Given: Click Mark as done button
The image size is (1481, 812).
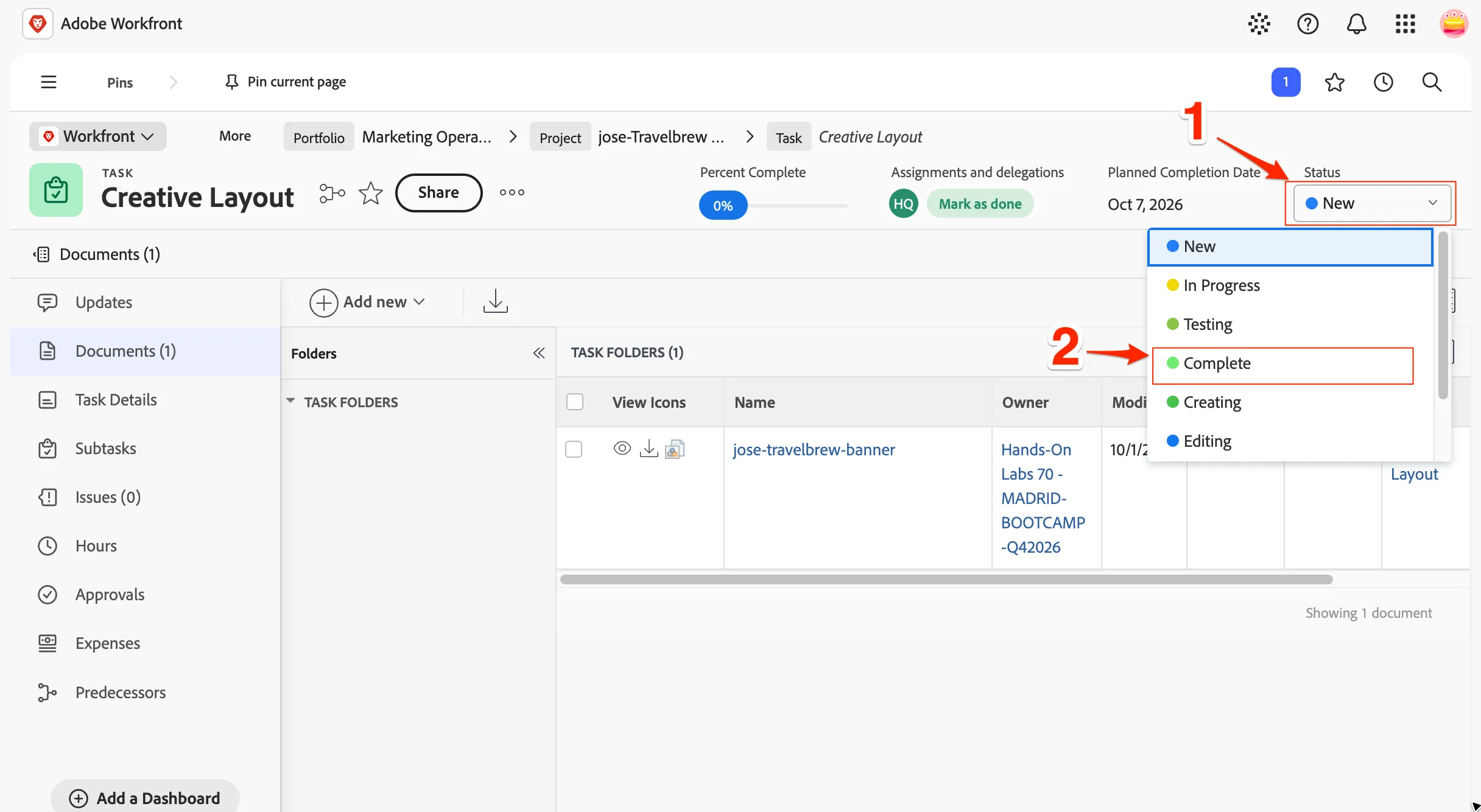Looking at the screenshot, I should tap(980, 204).
